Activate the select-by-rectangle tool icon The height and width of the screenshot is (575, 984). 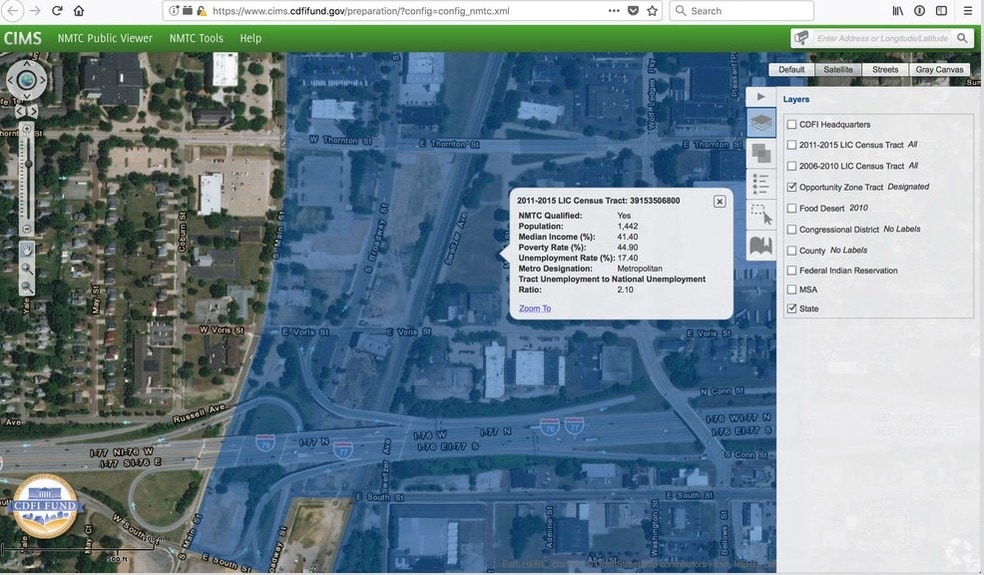coord(761,215)
